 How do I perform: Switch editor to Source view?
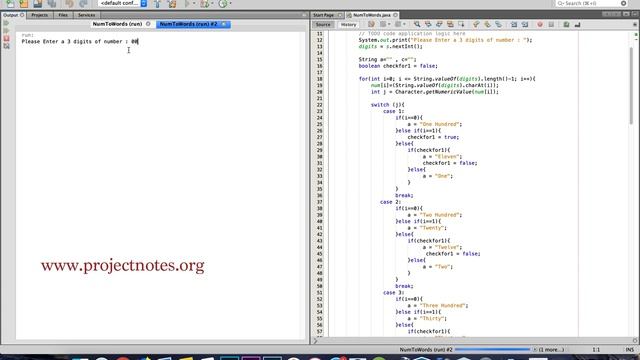click(323, 25)
